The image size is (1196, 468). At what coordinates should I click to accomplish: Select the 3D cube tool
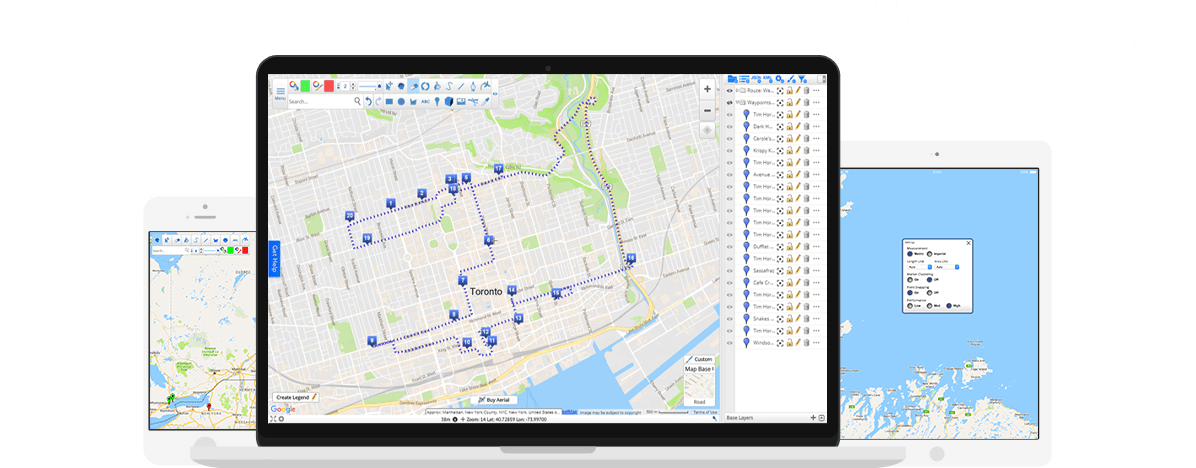pyautogui.click(x=449, y=101)
